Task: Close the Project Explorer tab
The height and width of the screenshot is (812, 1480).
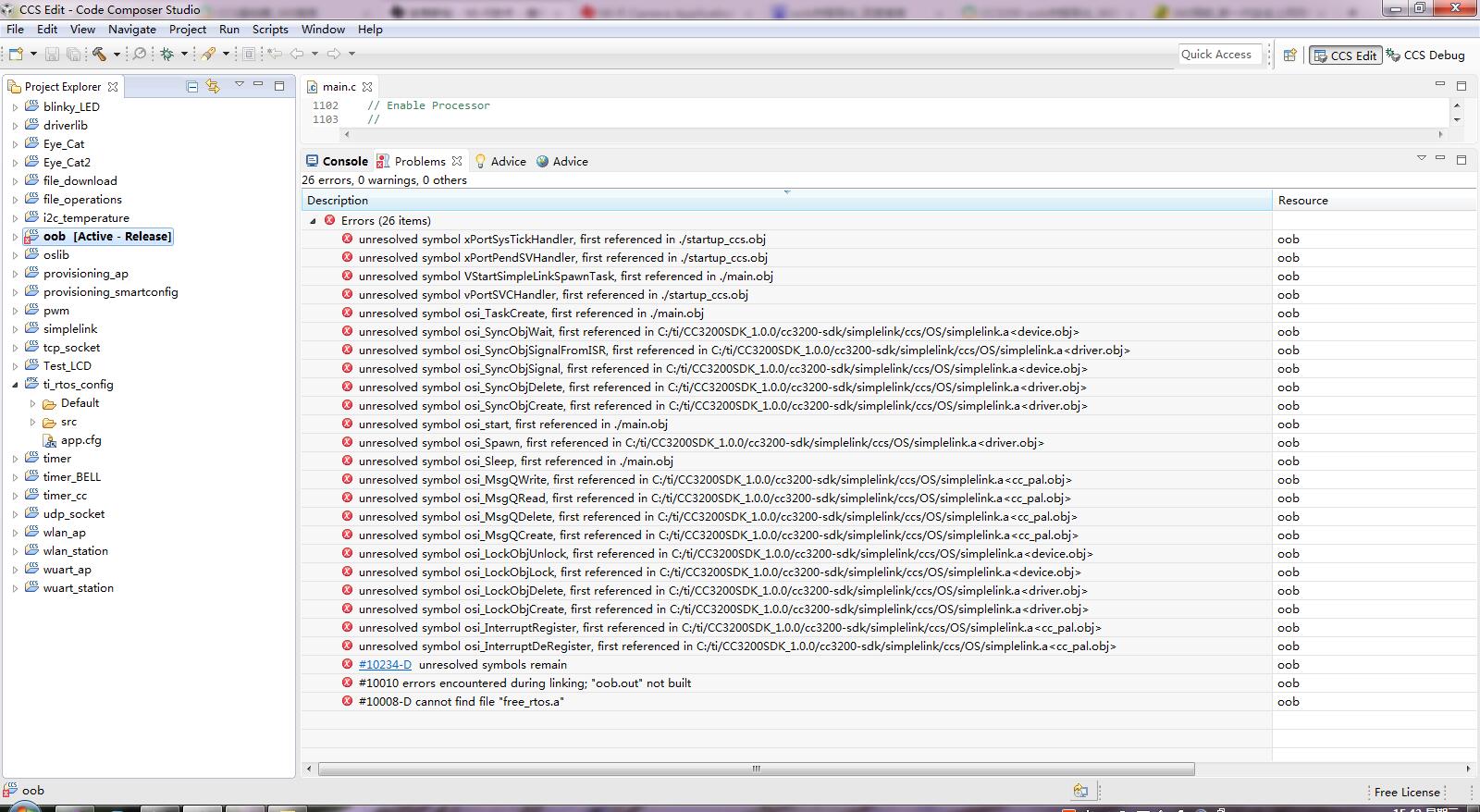Action: tap(113, 86)
